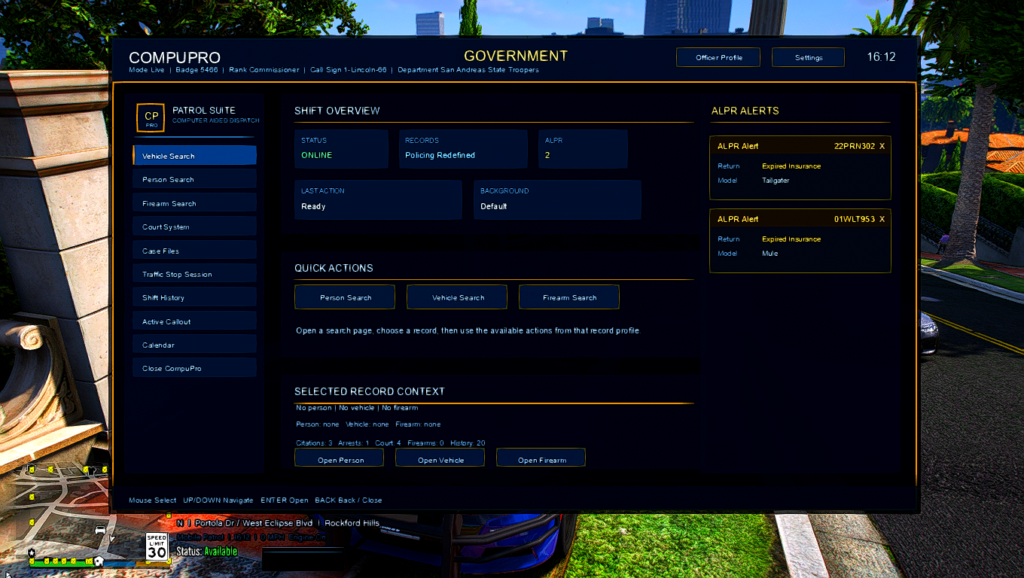
Task: Click the Open Firearm button
Action: [541, 459]
